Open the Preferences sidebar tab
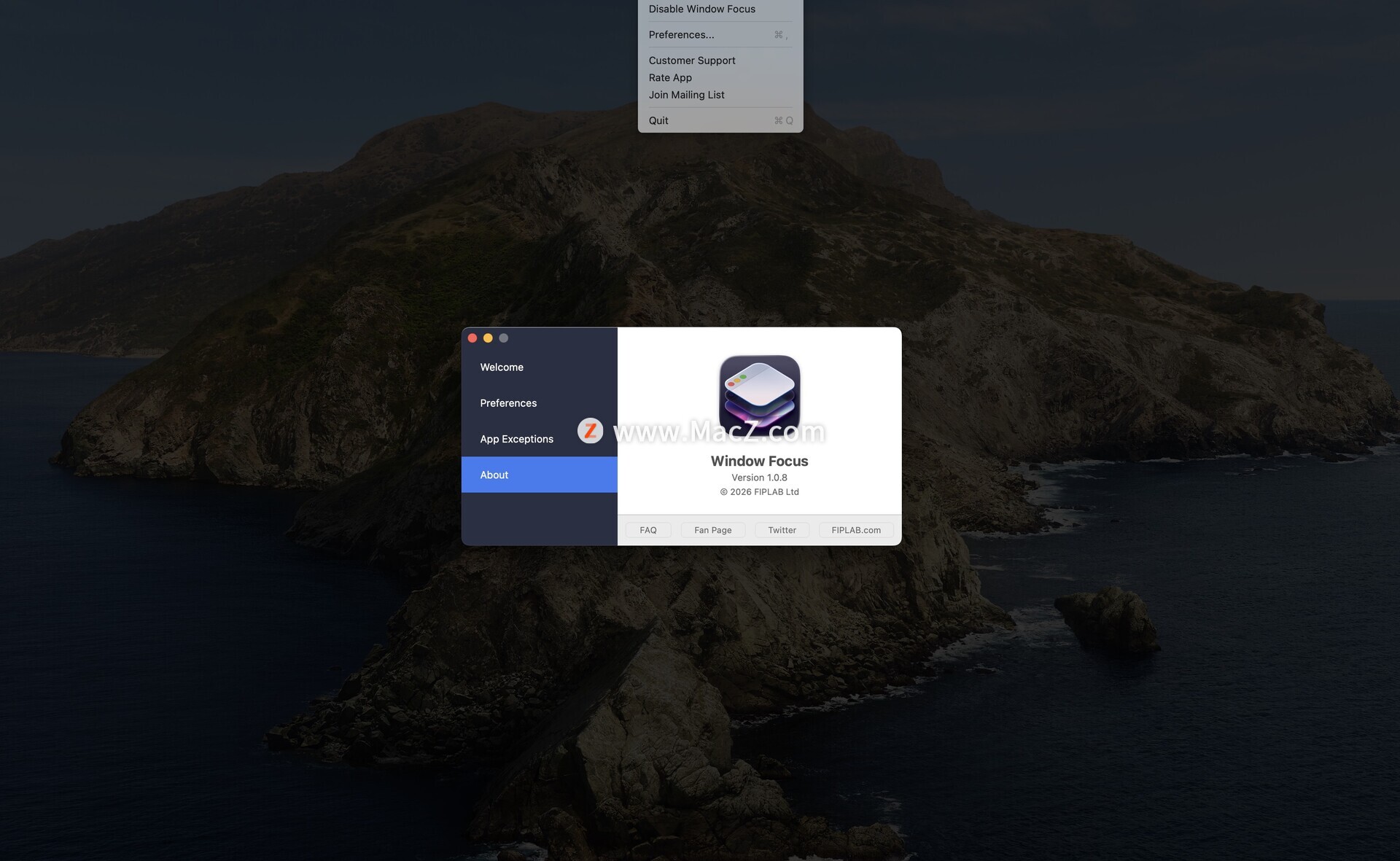The width and height of the screenshot is (1400, 861). (x=540, y=403)
